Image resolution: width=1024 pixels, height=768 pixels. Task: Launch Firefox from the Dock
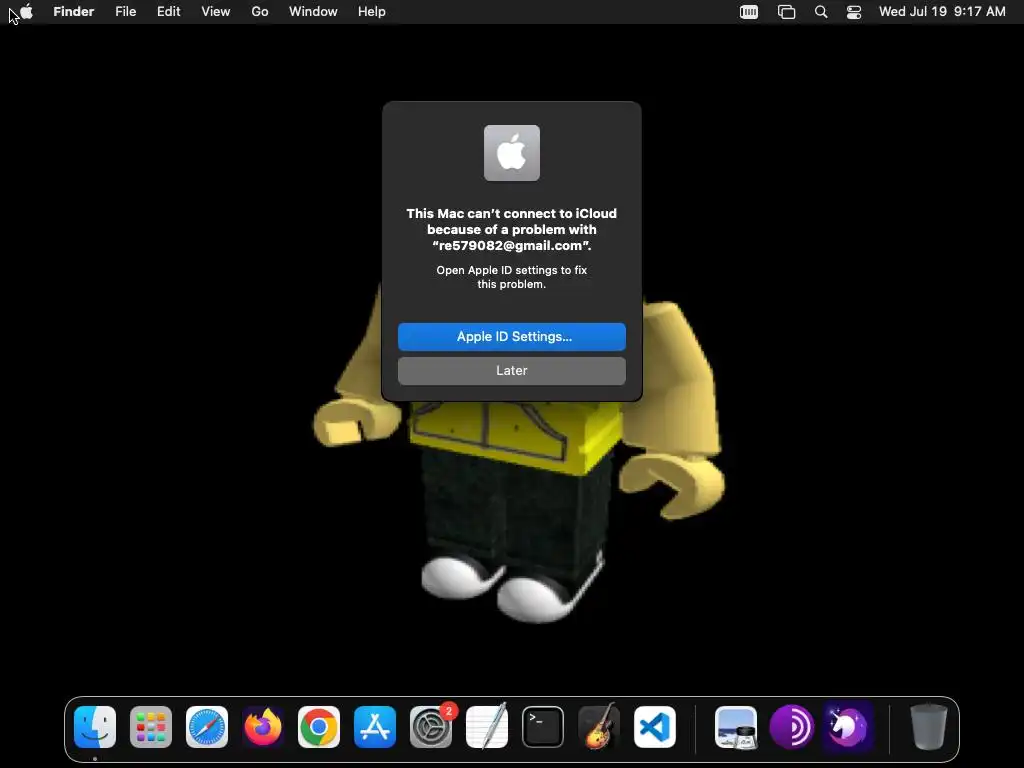(x=263, y=727)
